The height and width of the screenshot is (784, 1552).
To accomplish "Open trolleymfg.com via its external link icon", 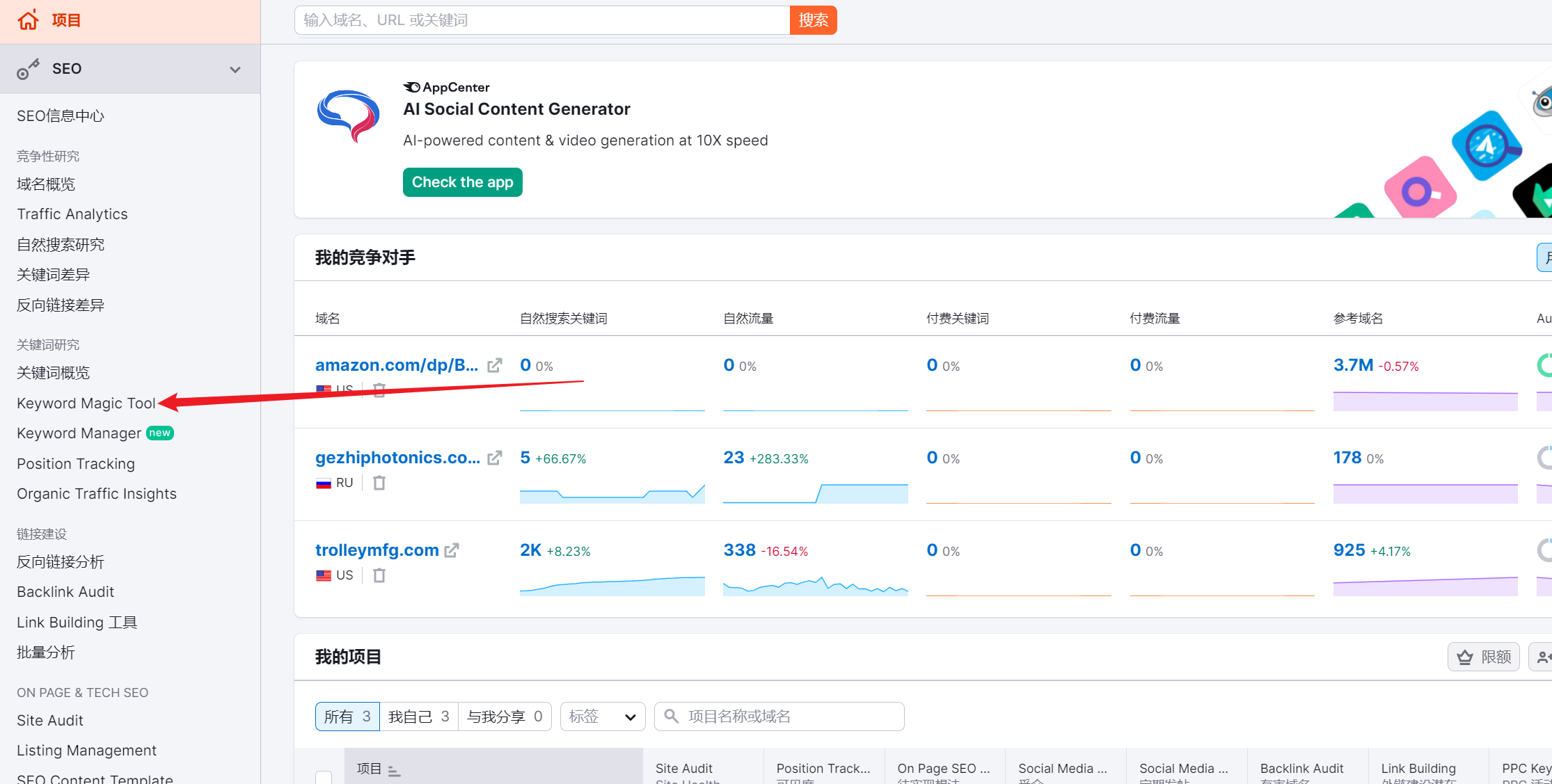I will click(x=452, y=550).
